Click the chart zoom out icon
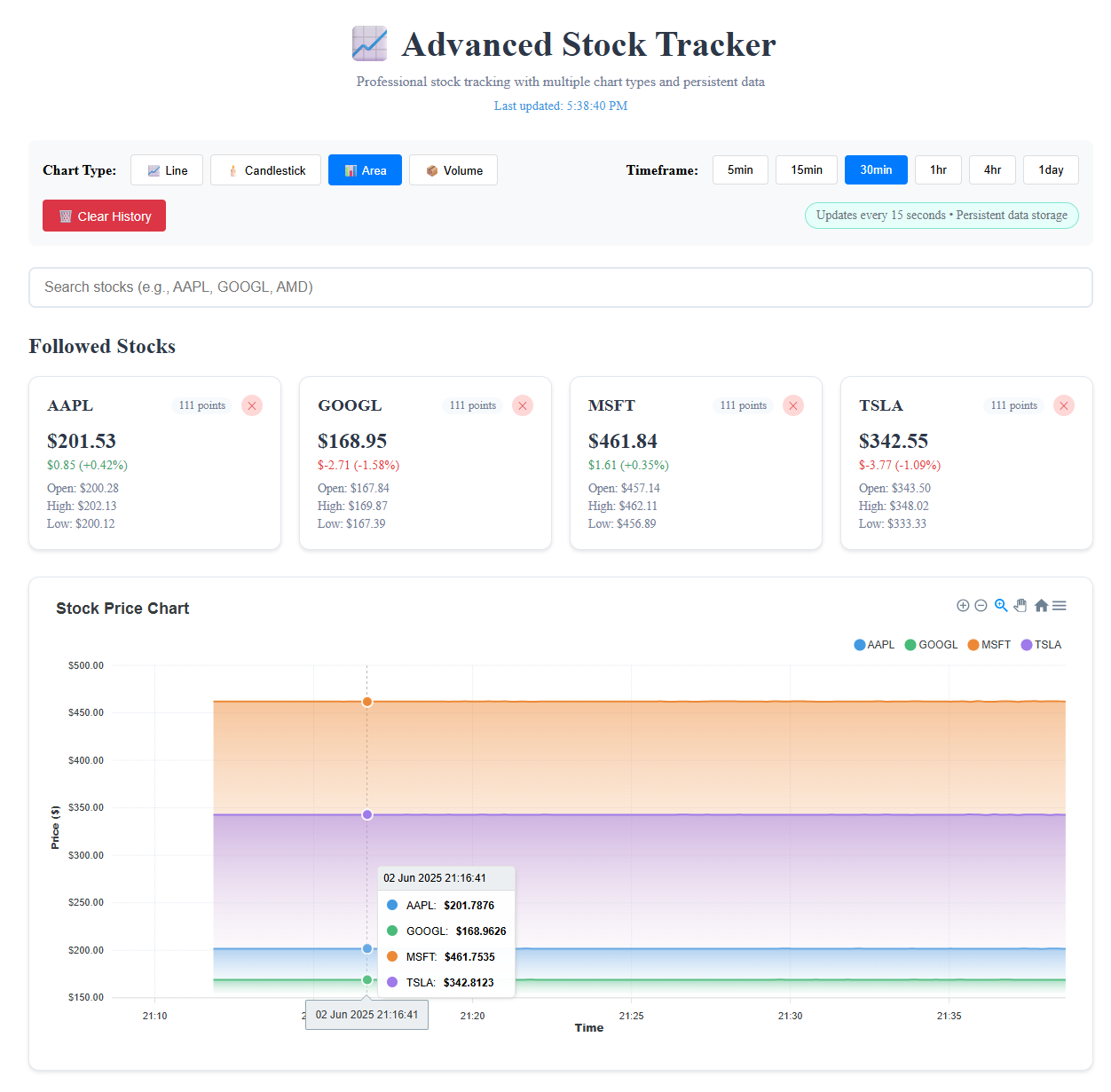This screenshot has width=1111, height=1092. click(x=981, y=606)
